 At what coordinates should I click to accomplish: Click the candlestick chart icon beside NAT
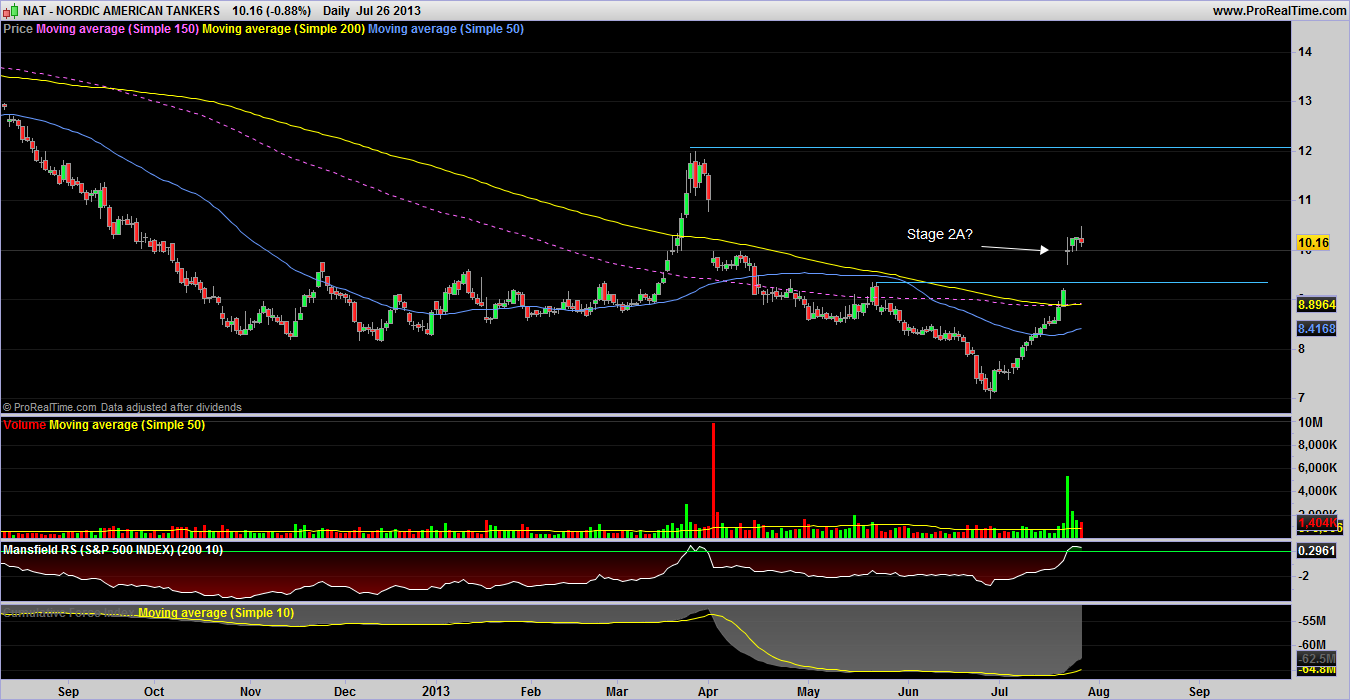click(x=12, y=10)
